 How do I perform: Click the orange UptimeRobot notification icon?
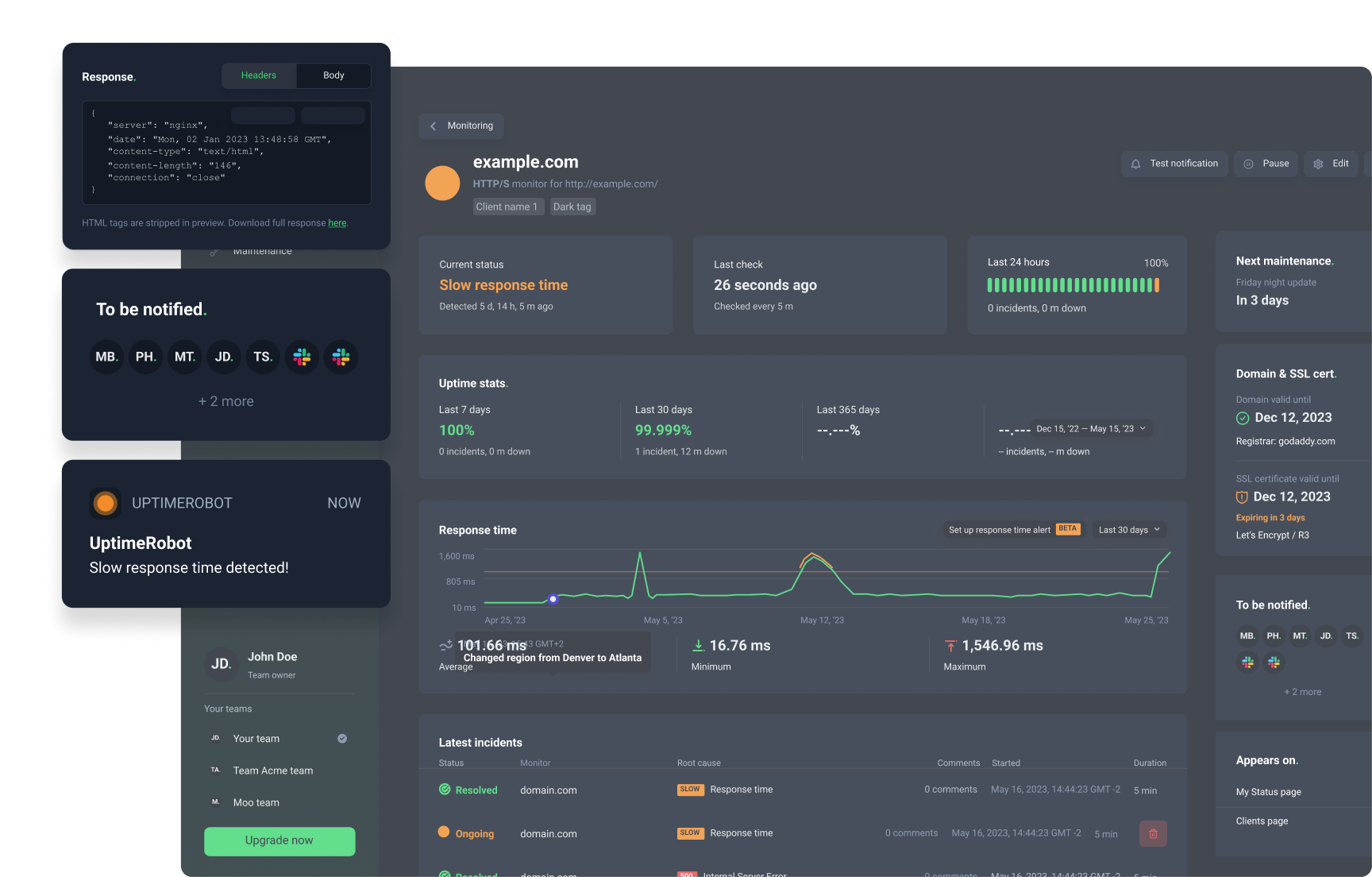click(x=106, y=503)
